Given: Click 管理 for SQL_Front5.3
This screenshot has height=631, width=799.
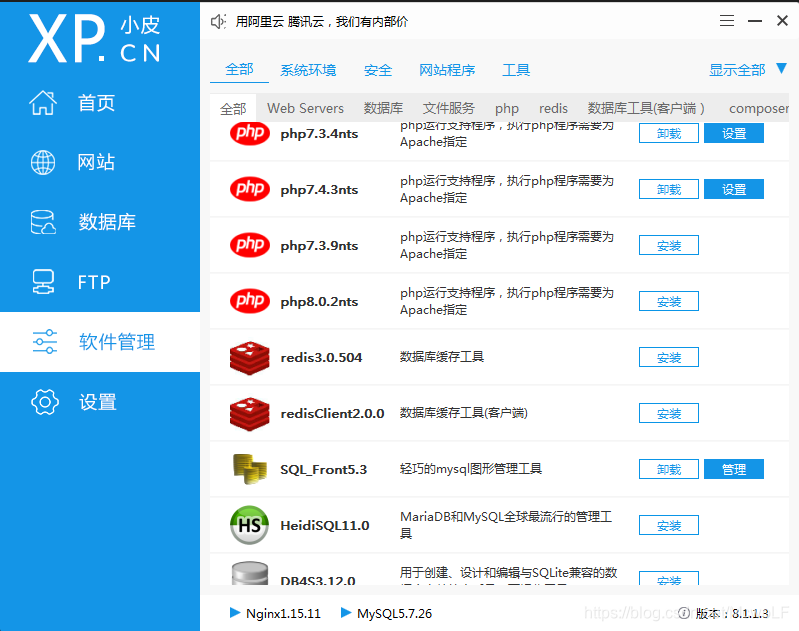Looking at the screenshot, I should pyautogui.click(x=734, y=469).
